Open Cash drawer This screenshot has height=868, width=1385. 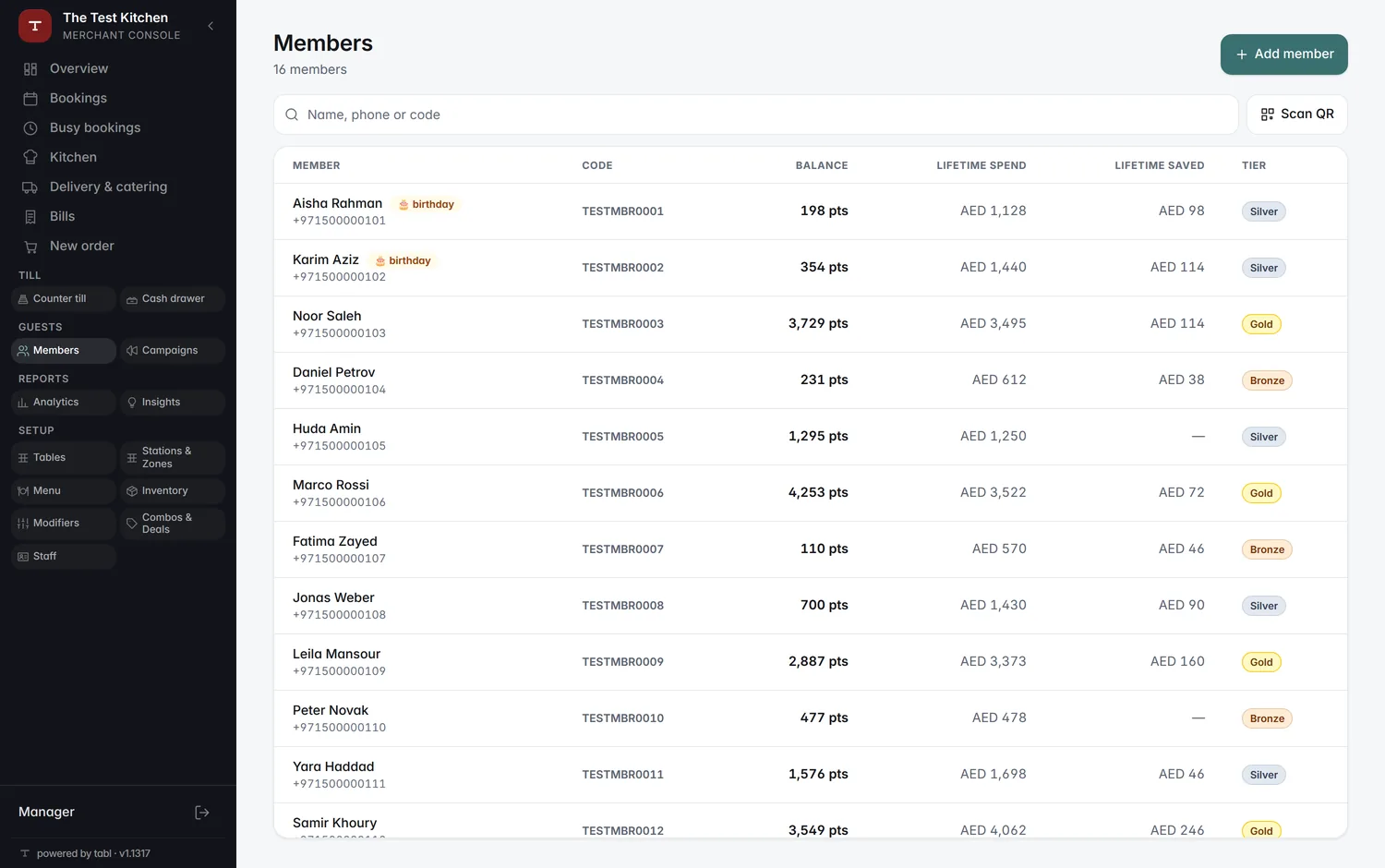[173, 299]
